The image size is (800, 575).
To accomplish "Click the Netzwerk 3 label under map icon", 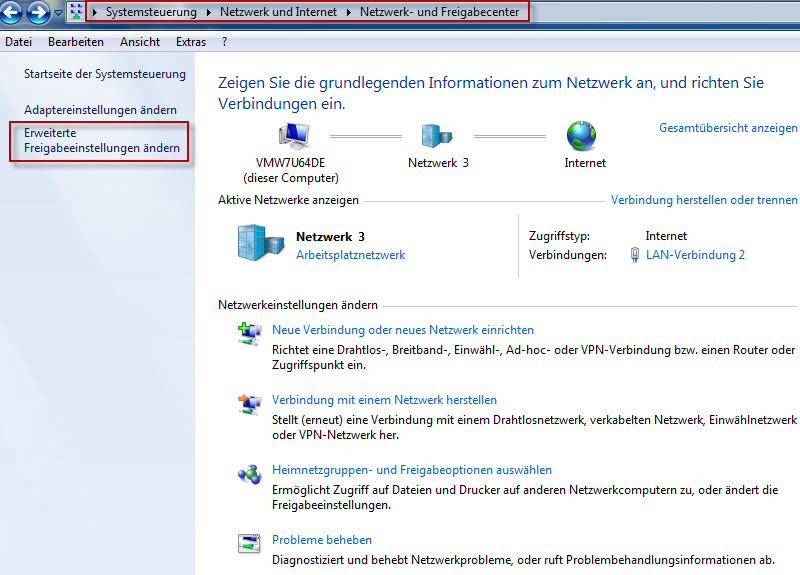I will coord(438,163).
